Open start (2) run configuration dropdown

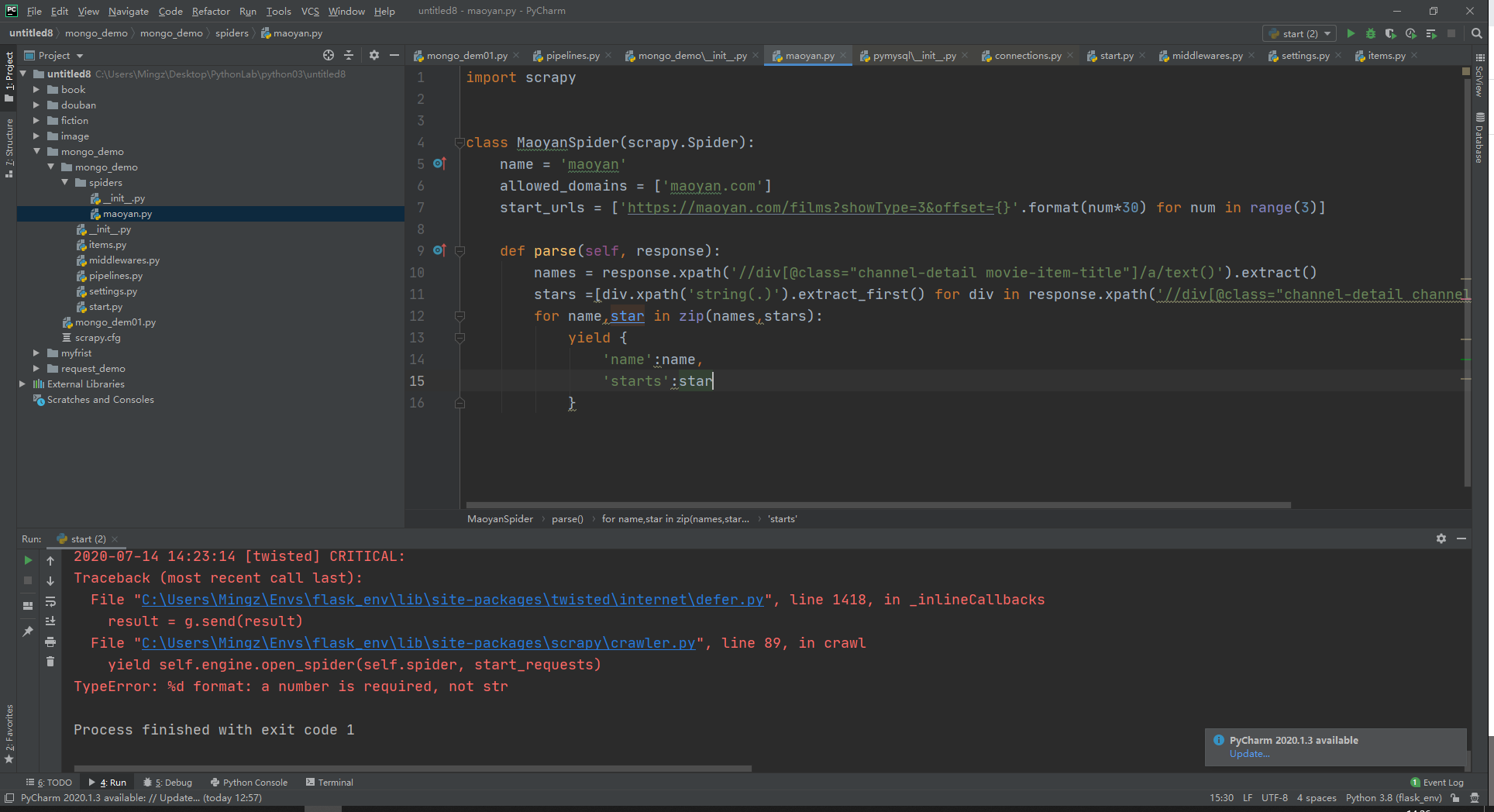(x=1300, y=33)
